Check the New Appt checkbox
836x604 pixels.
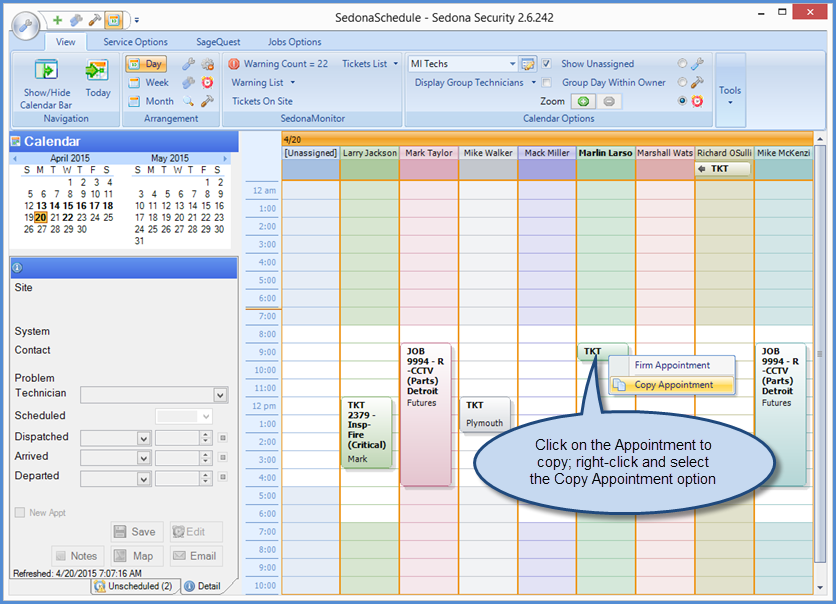(20, 512)
